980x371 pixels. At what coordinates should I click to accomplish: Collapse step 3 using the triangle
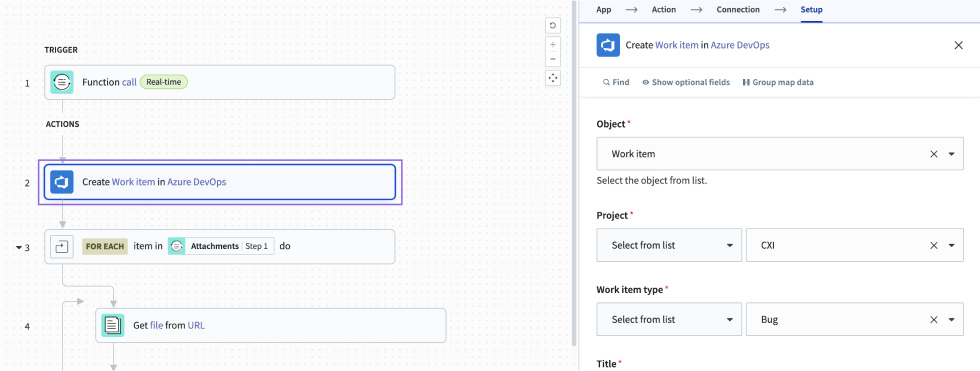(19, 247)
